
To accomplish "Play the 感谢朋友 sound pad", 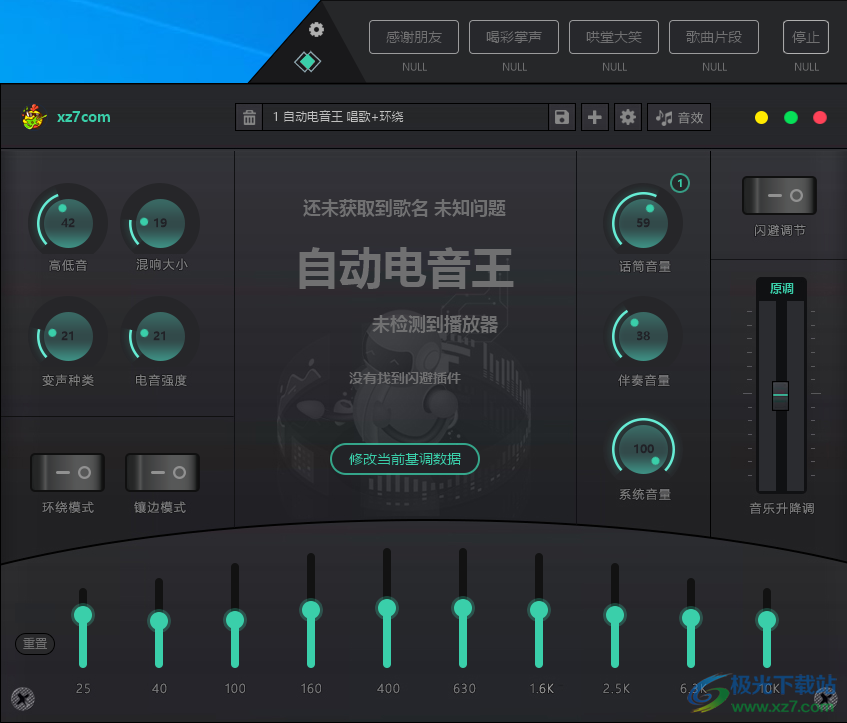I will tap(413, 37).
